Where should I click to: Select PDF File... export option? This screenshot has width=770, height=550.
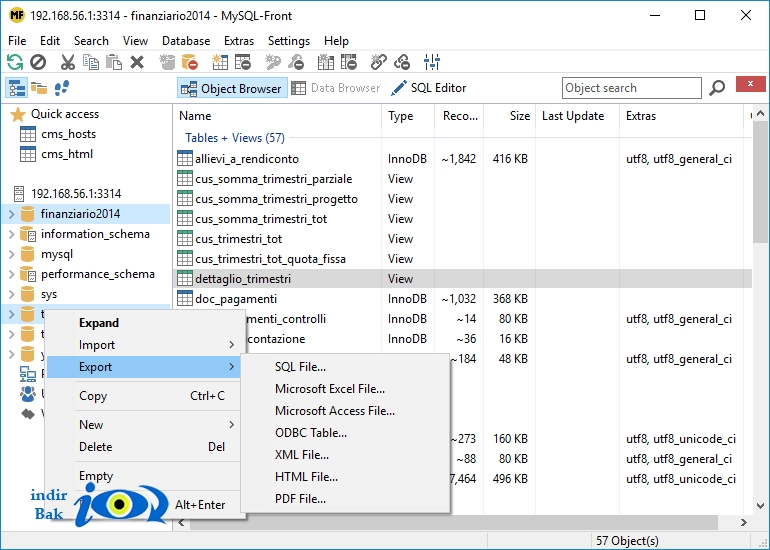[x=345, y=499]
